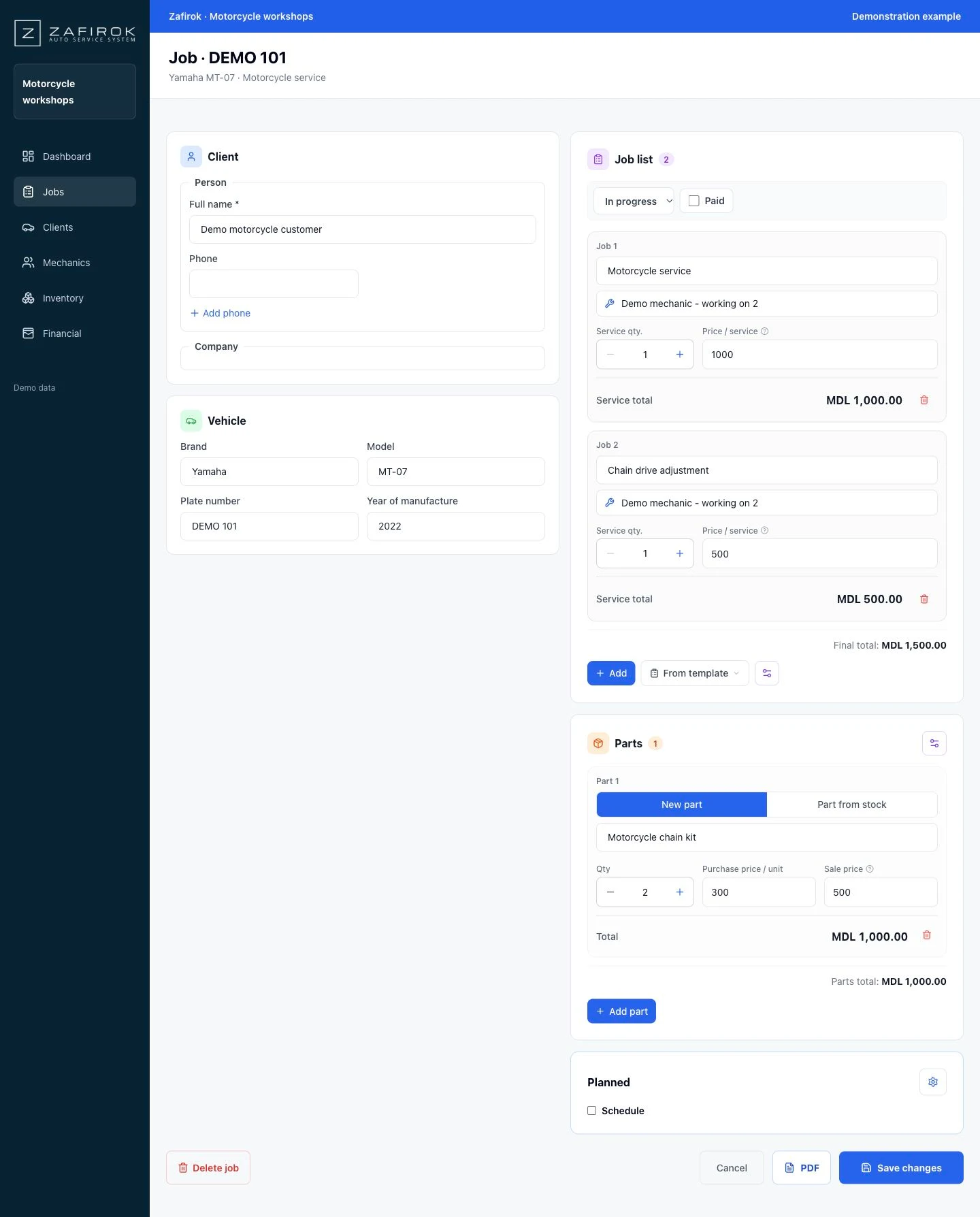Image resolution: width=980 pixels, height=1217 pixels.
Task: Open the Dashboard menu item
Action: coord(75,157)
